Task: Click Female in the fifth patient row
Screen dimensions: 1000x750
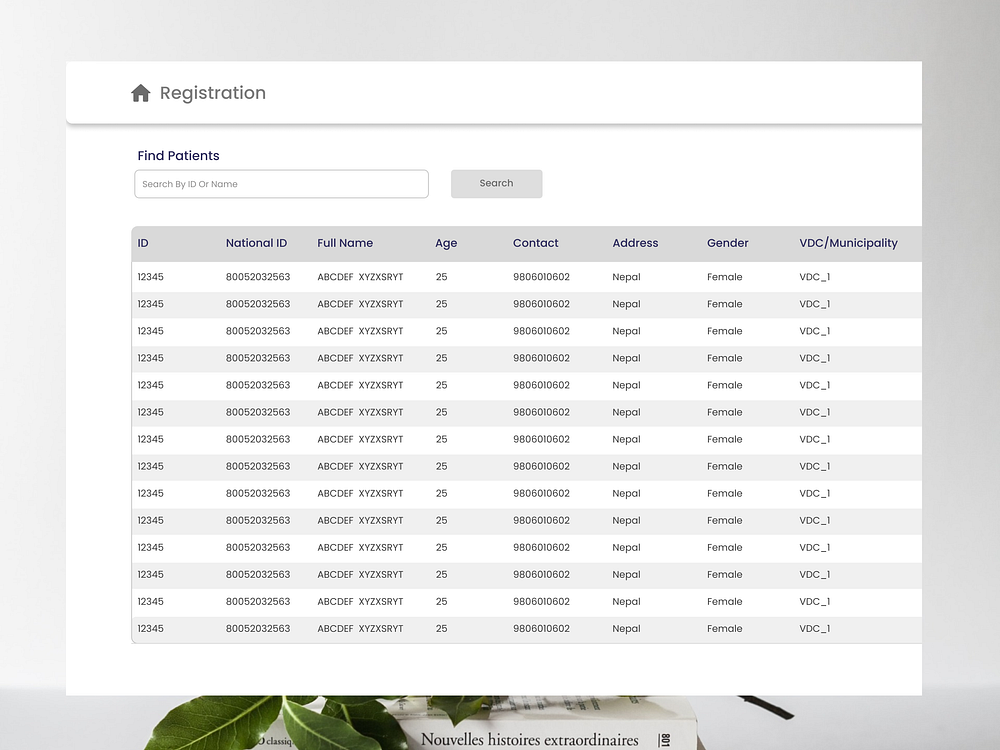Action: tap(724, 385)
